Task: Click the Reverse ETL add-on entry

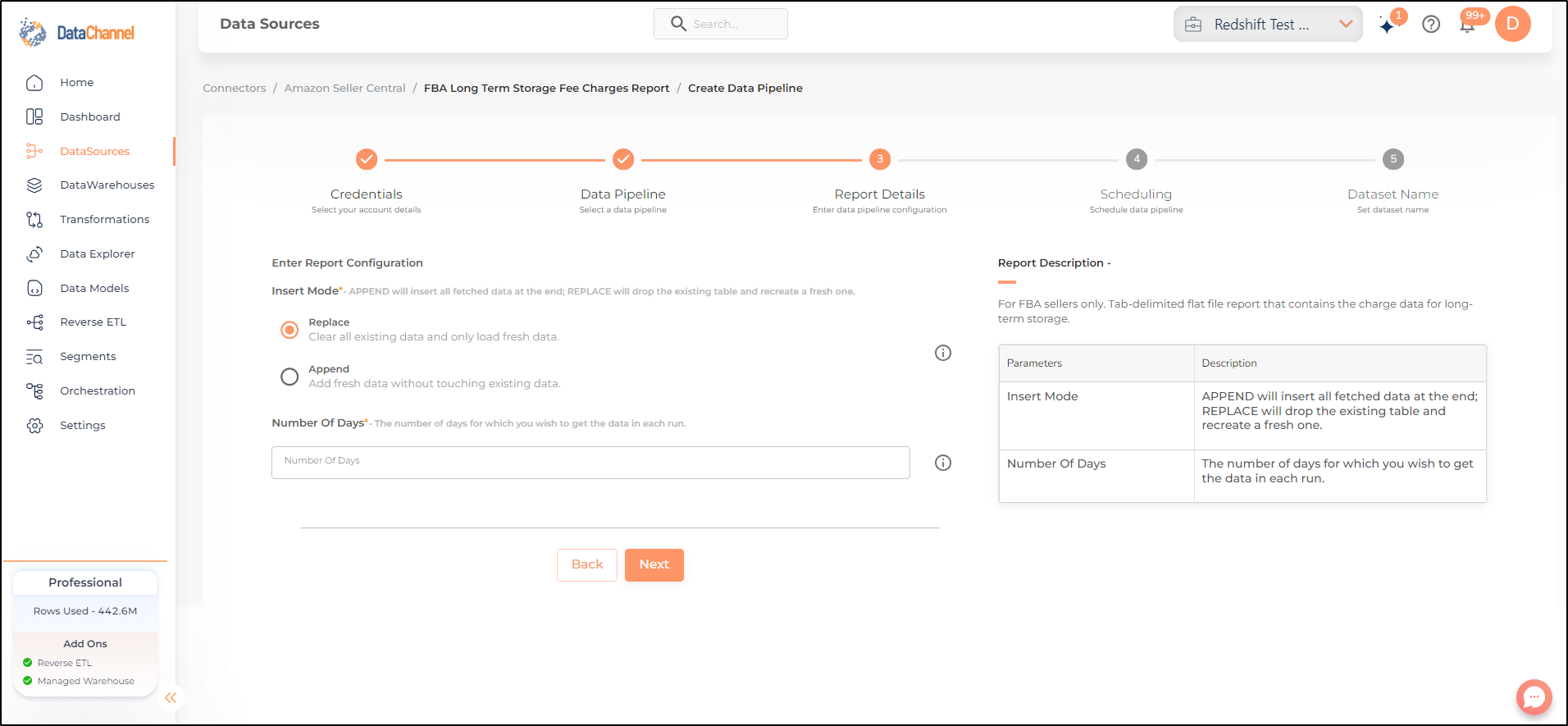Action: 57,663
